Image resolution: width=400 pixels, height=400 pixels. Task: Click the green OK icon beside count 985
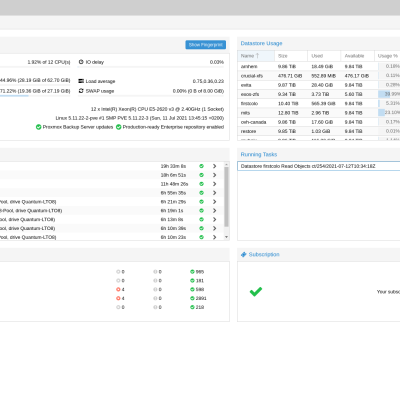click(x=192, y=272)
